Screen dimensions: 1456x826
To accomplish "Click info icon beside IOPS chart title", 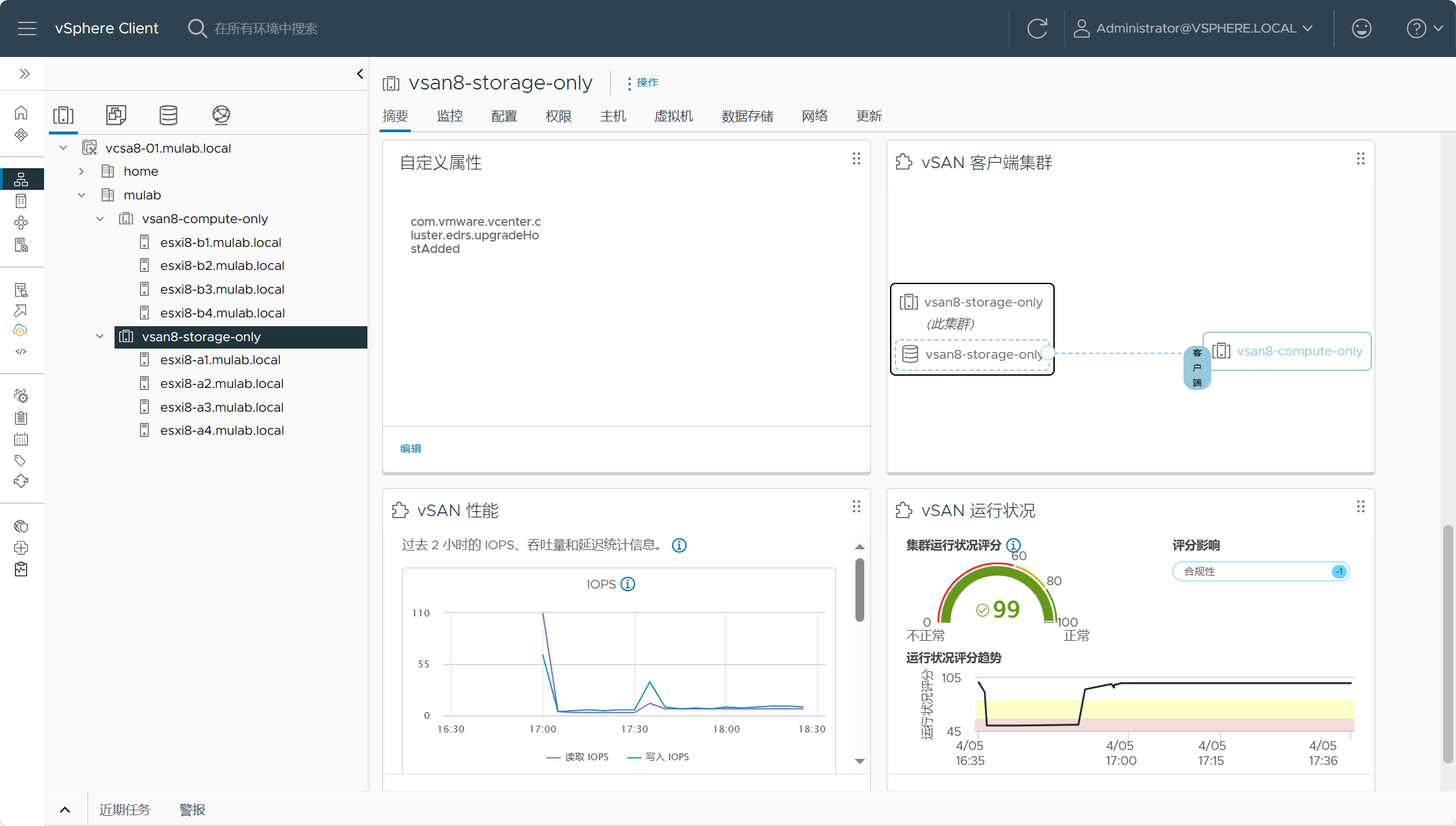I will [x=628, y=584].
